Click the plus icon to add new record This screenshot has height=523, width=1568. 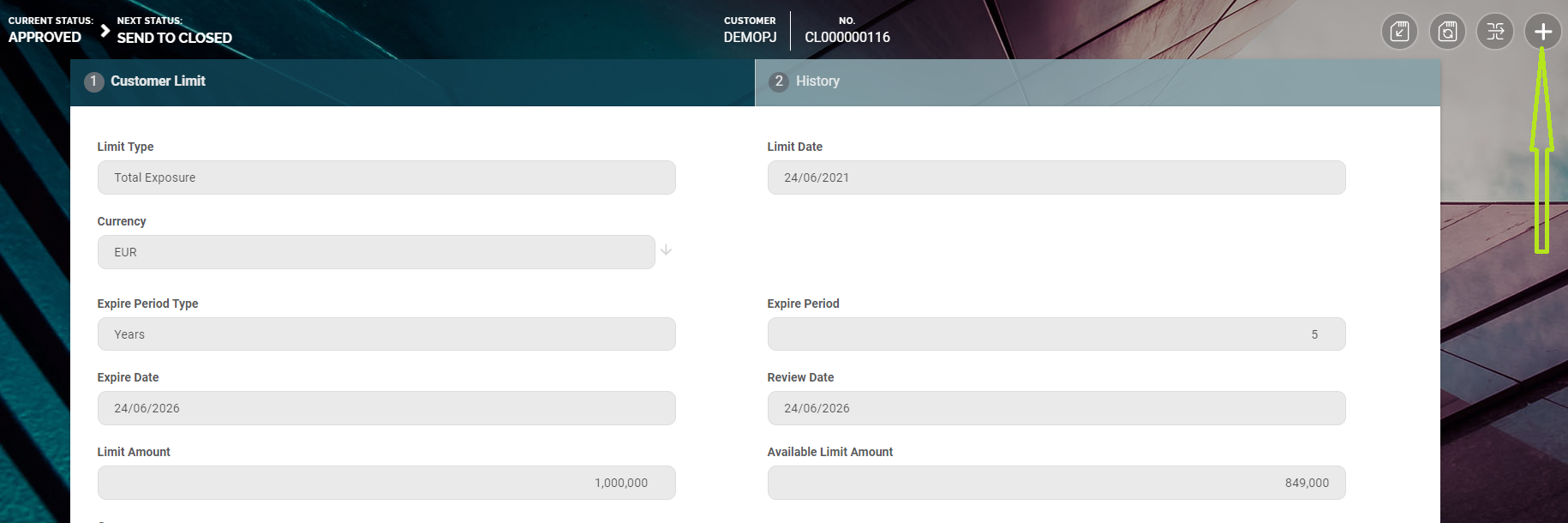click(x=1542, y=33)
